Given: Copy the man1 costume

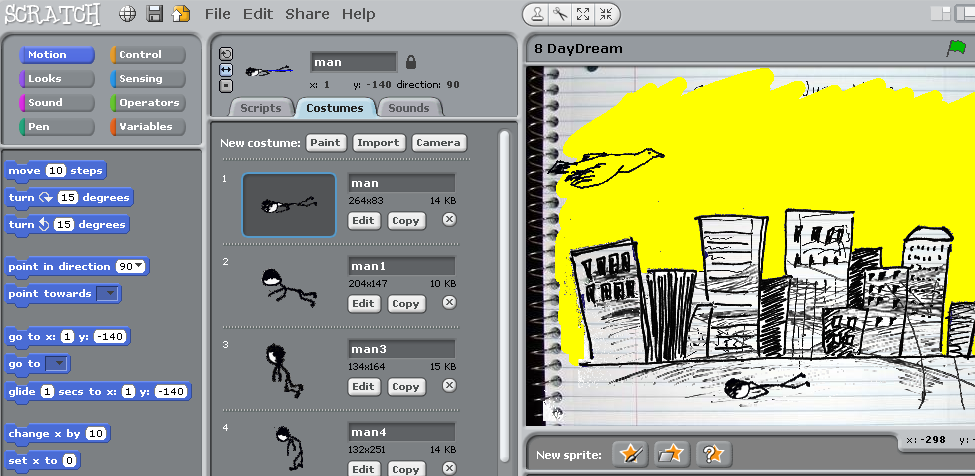Looking at the screenshot, I should (x=406, y=304).
